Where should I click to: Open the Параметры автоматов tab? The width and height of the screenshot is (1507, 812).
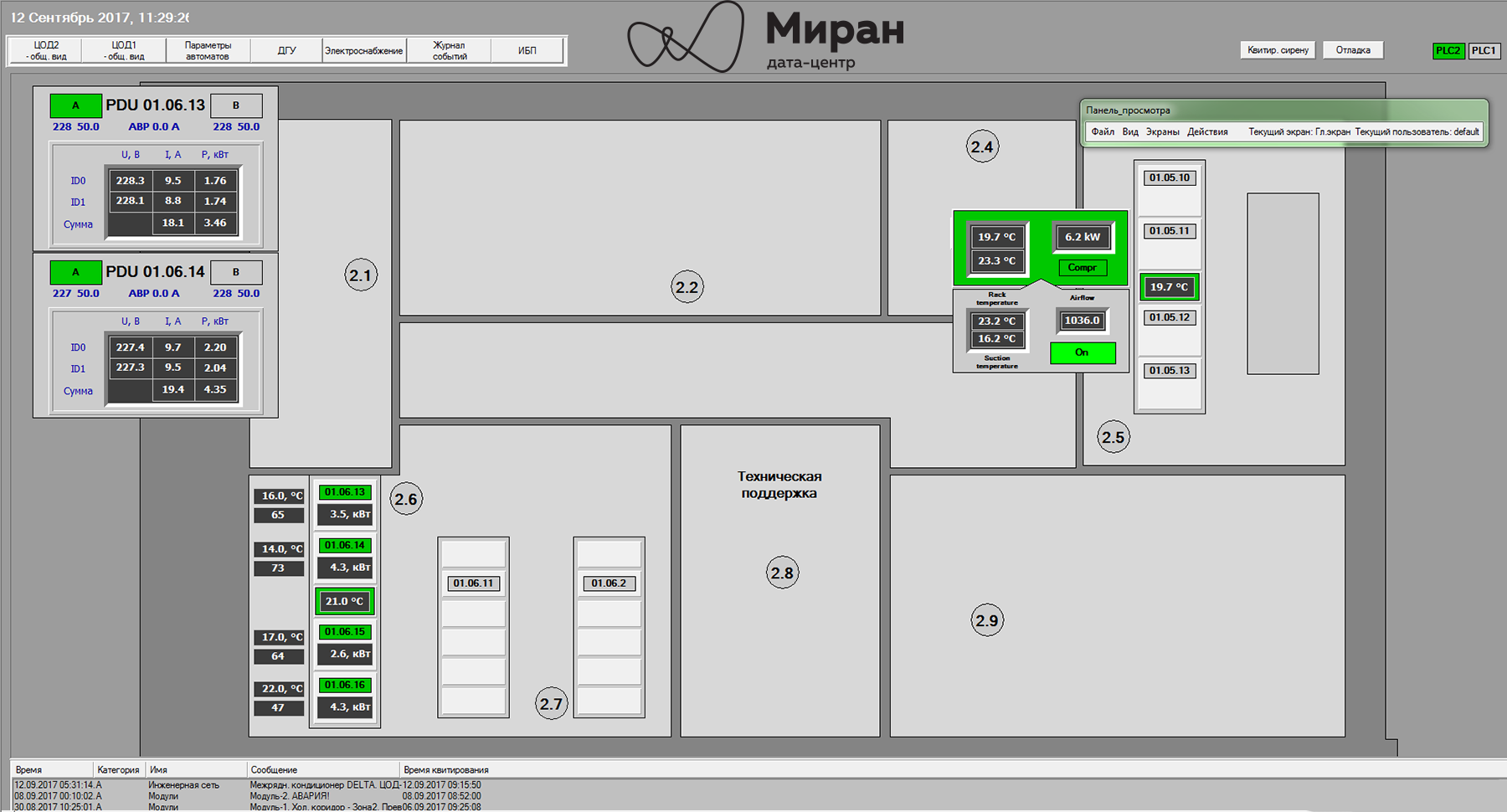click(x=208, y=50)
